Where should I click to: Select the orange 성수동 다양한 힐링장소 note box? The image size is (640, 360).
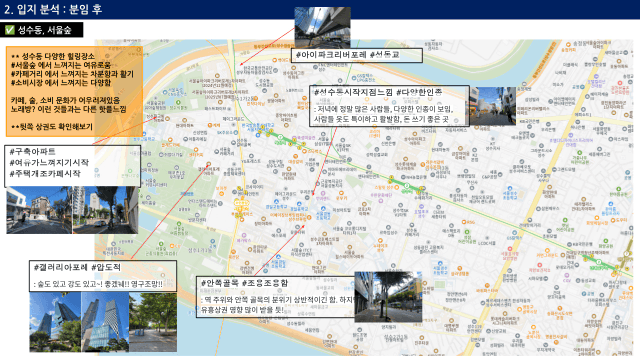(x=74, y=91)
